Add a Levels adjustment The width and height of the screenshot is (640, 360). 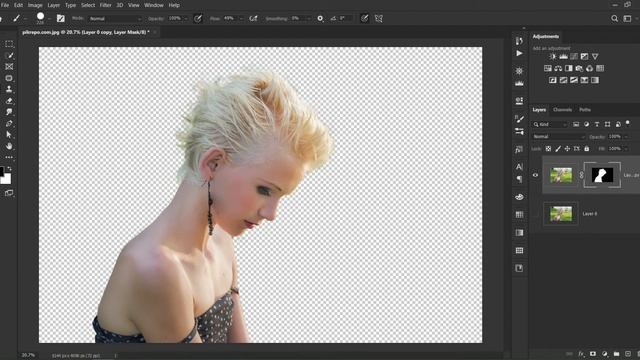coord(563,56)
